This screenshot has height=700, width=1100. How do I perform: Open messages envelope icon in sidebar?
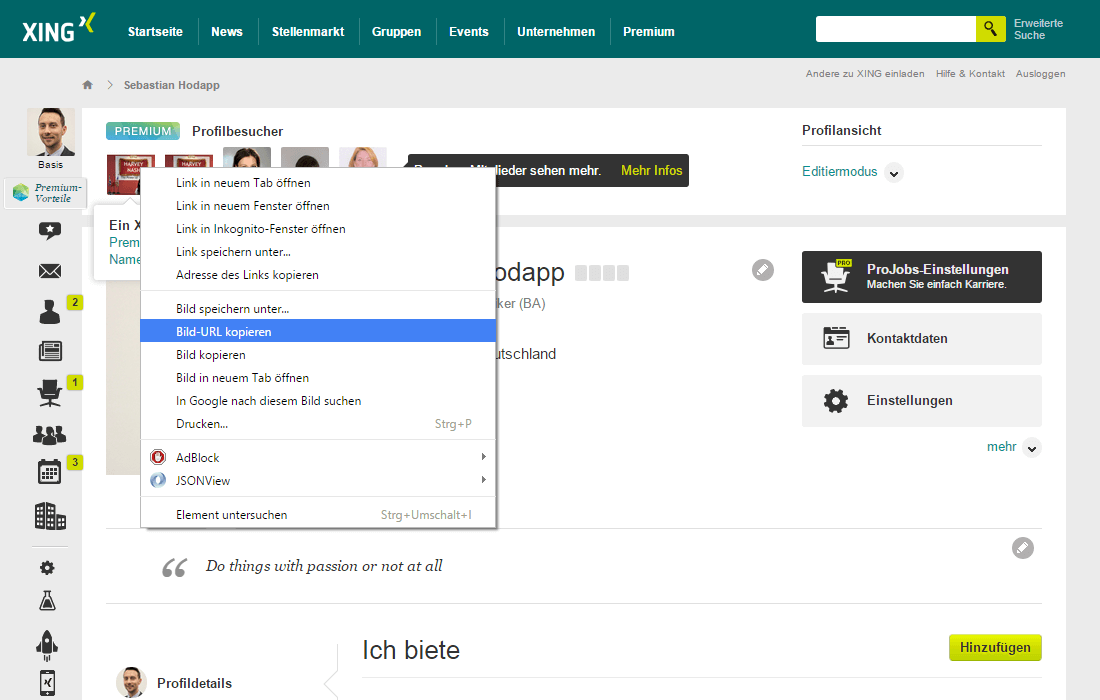50,271
